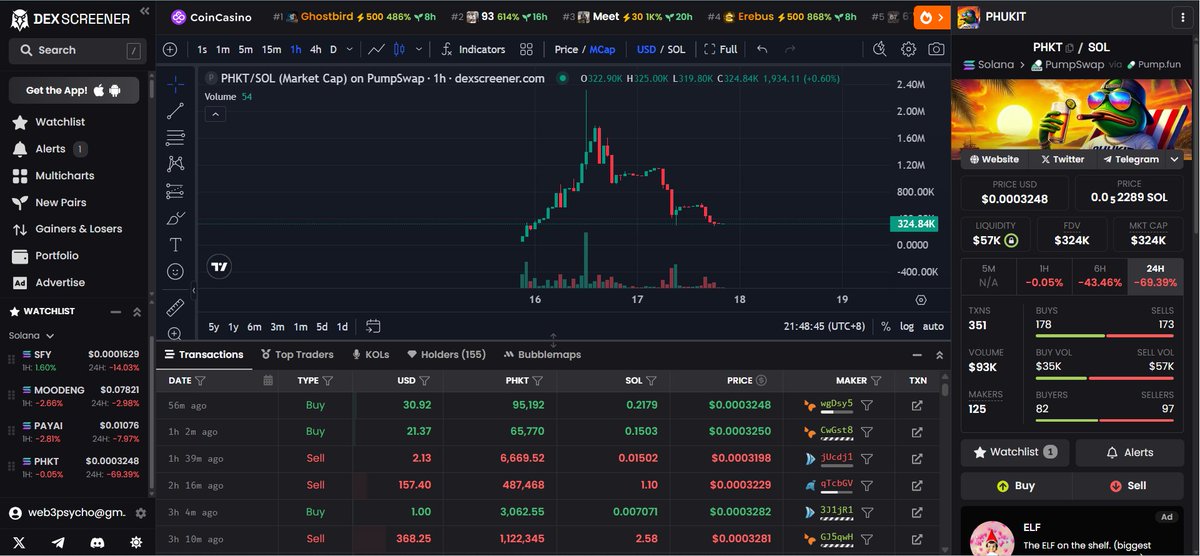Open the go-to-date calendar icon

pos(373,326)
